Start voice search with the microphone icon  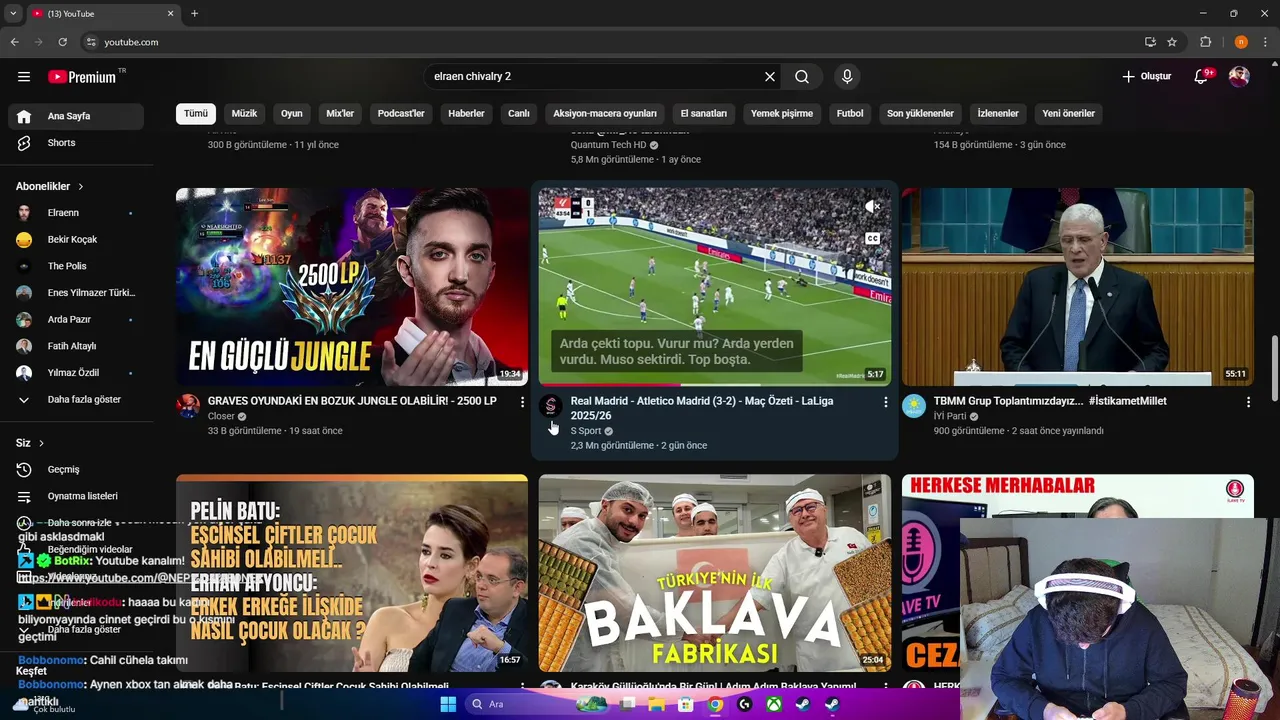(847, 77)
